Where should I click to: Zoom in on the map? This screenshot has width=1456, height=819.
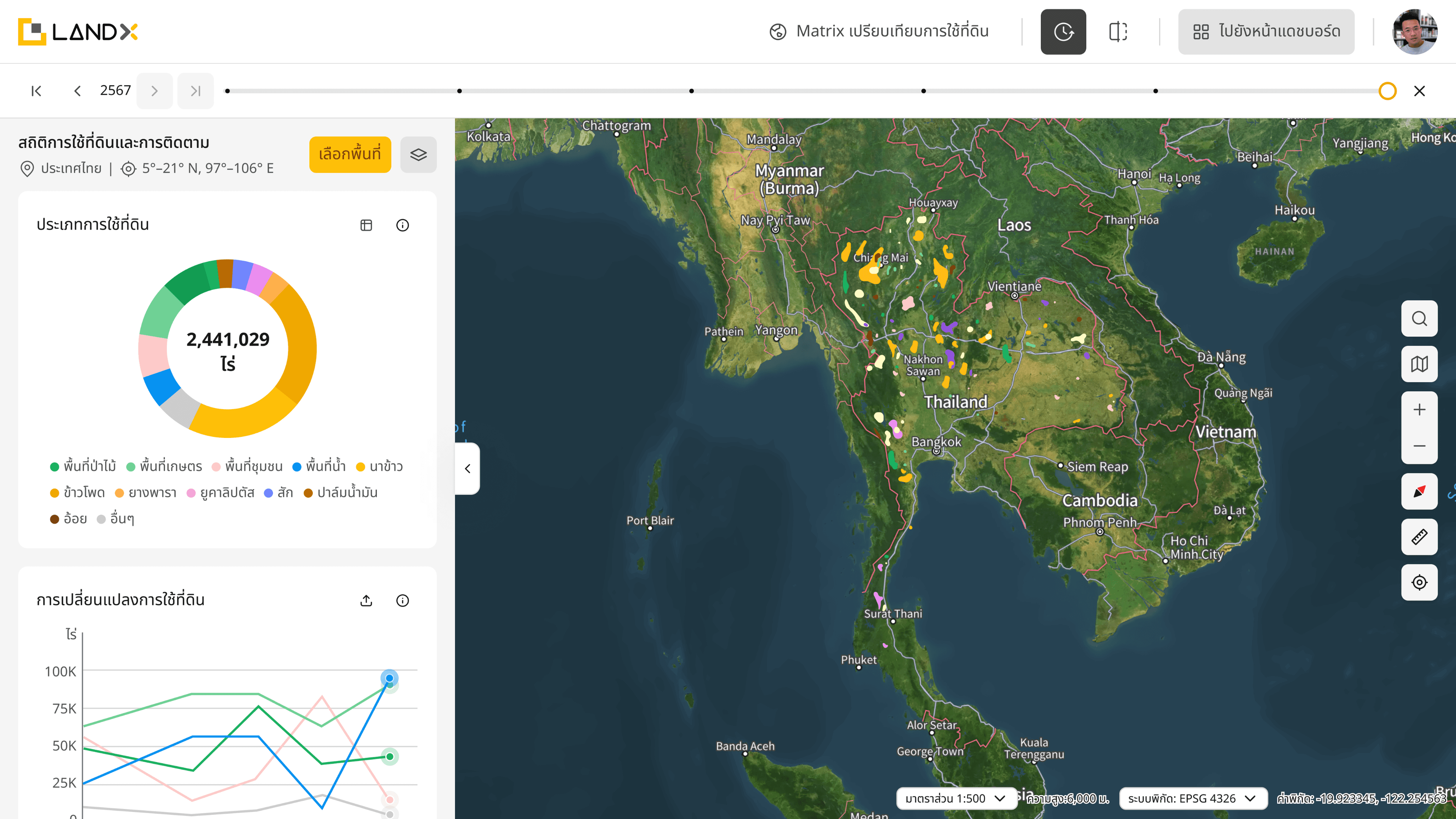point(1419,410)
